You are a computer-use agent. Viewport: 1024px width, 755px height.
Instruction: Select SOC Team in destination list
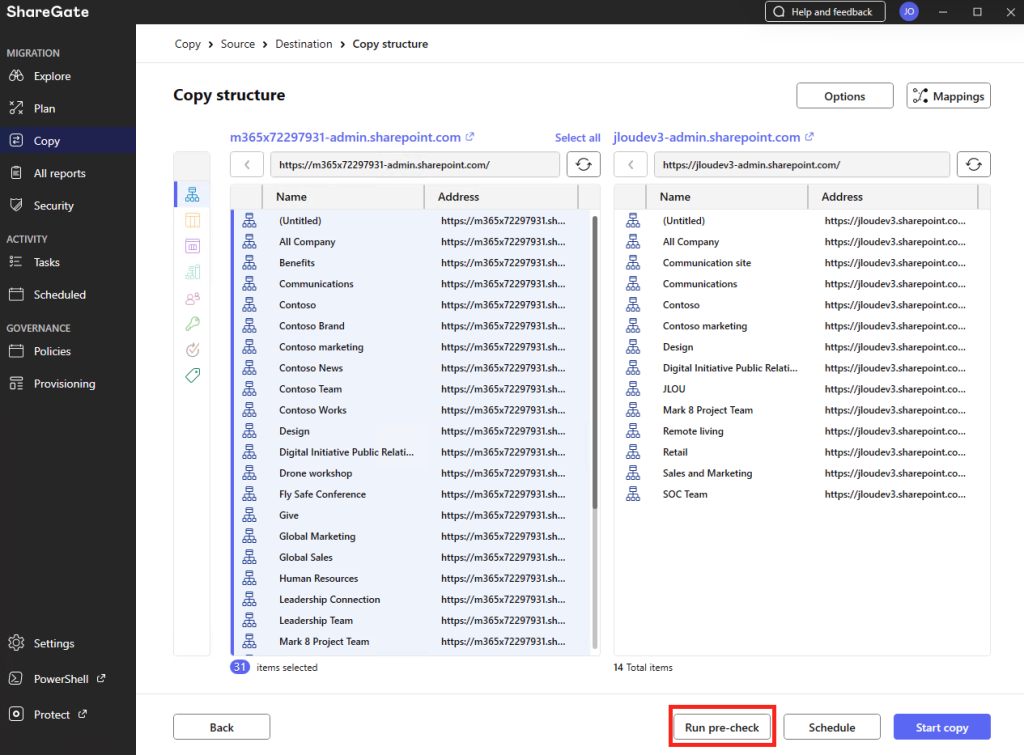tap(802, 494)
